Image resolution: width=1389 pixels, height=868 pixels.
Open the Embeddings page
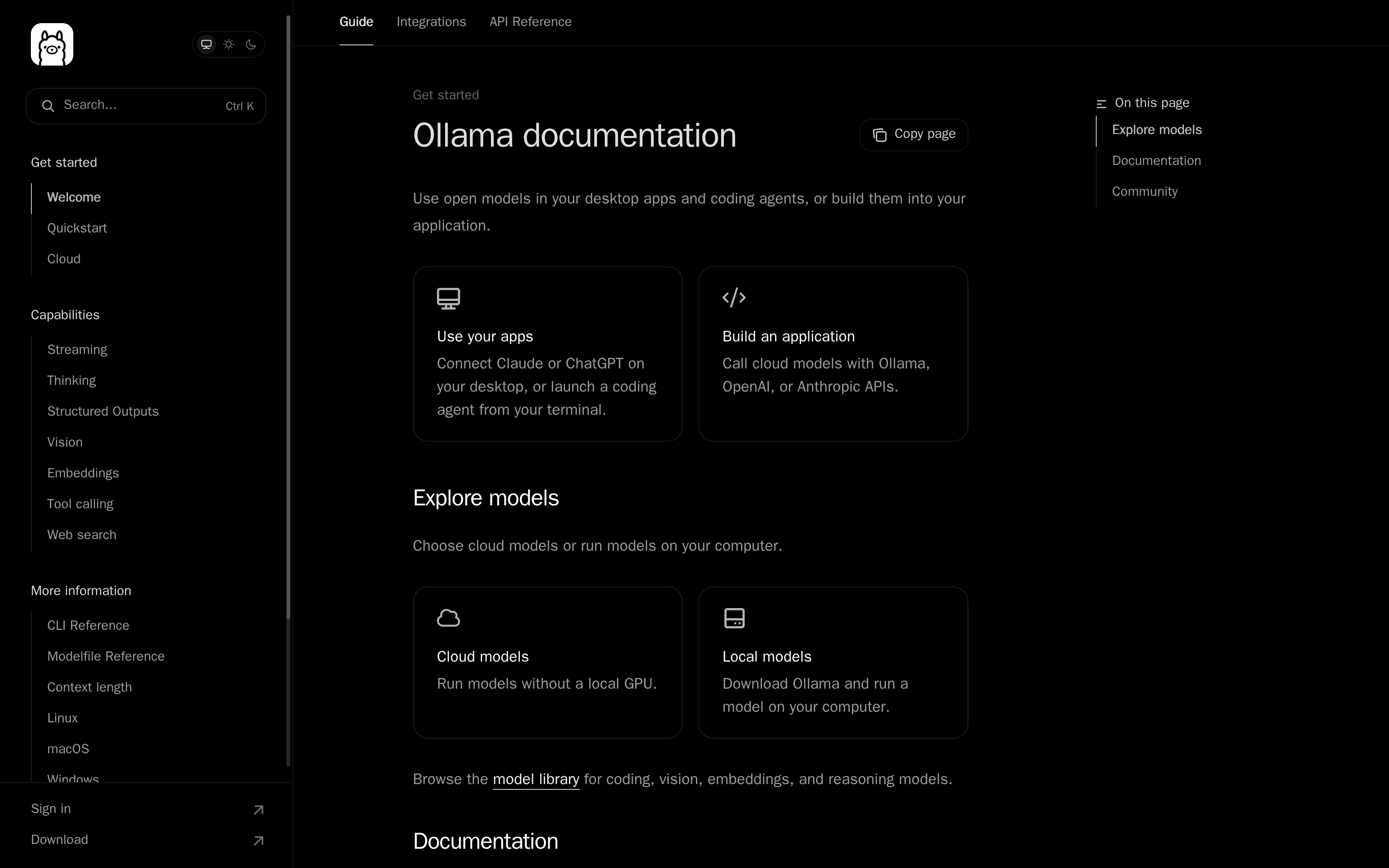(x=82, y=473)
